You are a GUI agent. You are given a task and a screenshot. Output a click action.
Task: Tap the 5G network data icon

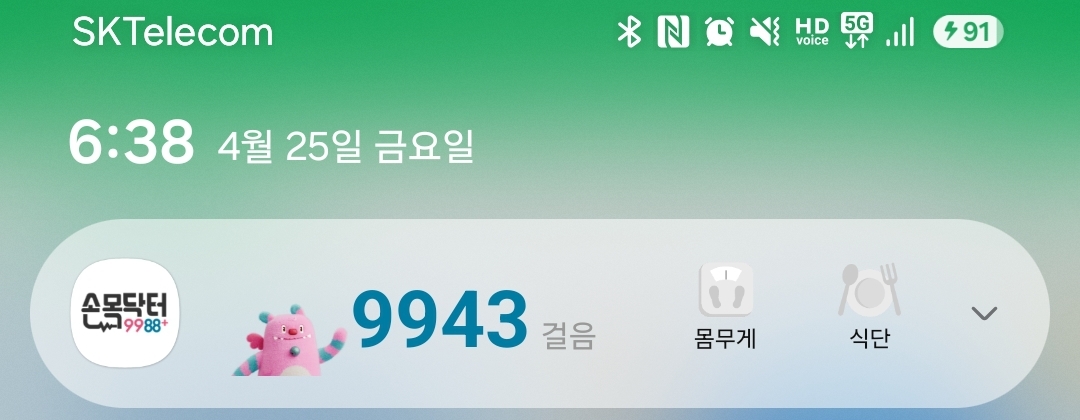click(857, 31)
